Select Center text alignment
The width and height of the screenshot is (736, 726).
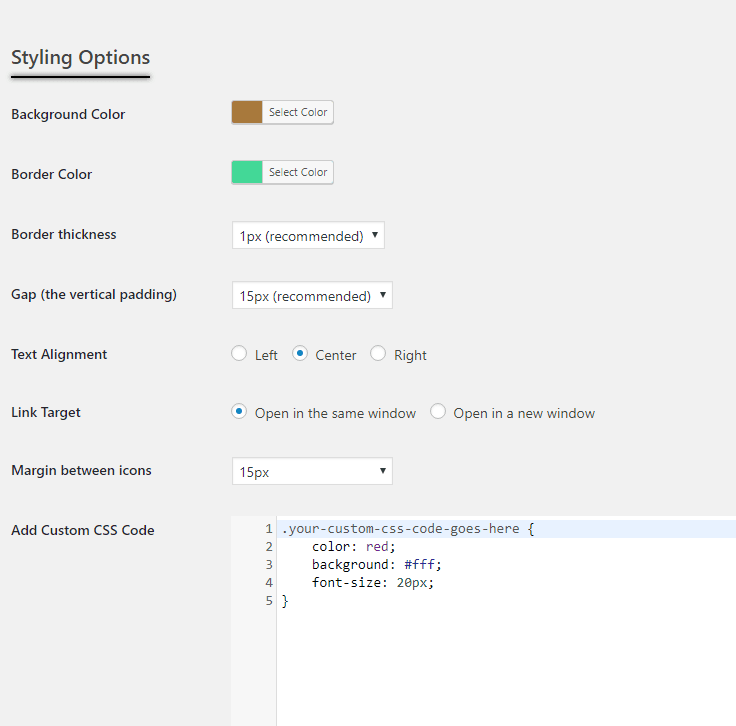pos(300,353)
